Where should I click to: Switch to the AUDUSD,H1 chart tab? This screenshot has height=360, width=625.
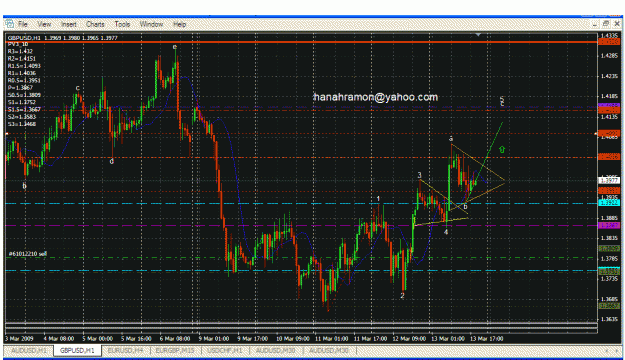[x=29, y=351]
